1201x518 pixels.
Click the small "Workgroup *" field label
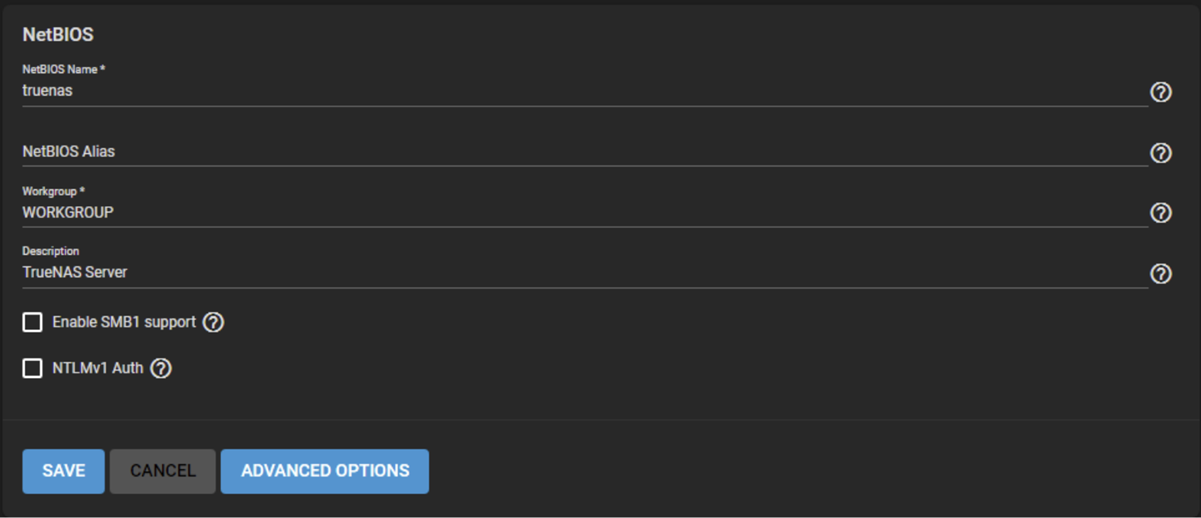coord(51,191)
